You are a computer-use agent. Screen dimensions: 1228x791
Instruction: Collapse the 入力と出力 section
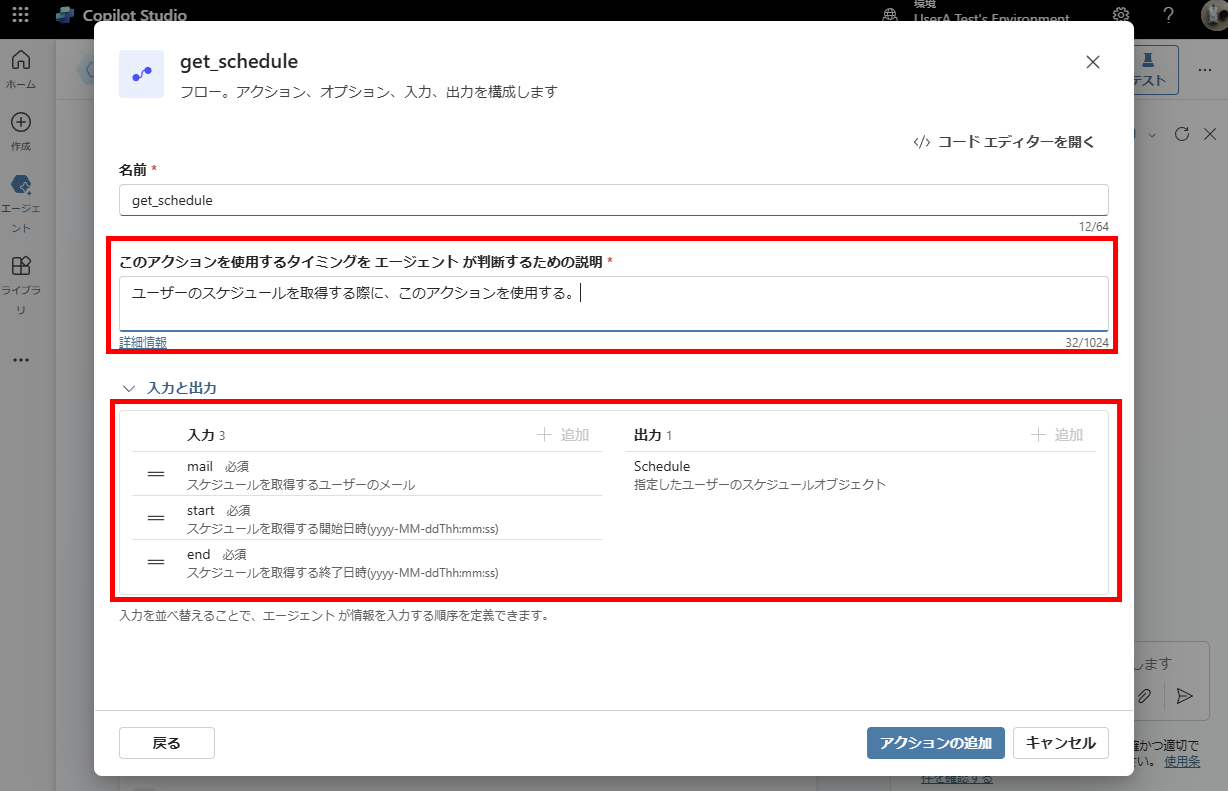click(x=128, y=388)
